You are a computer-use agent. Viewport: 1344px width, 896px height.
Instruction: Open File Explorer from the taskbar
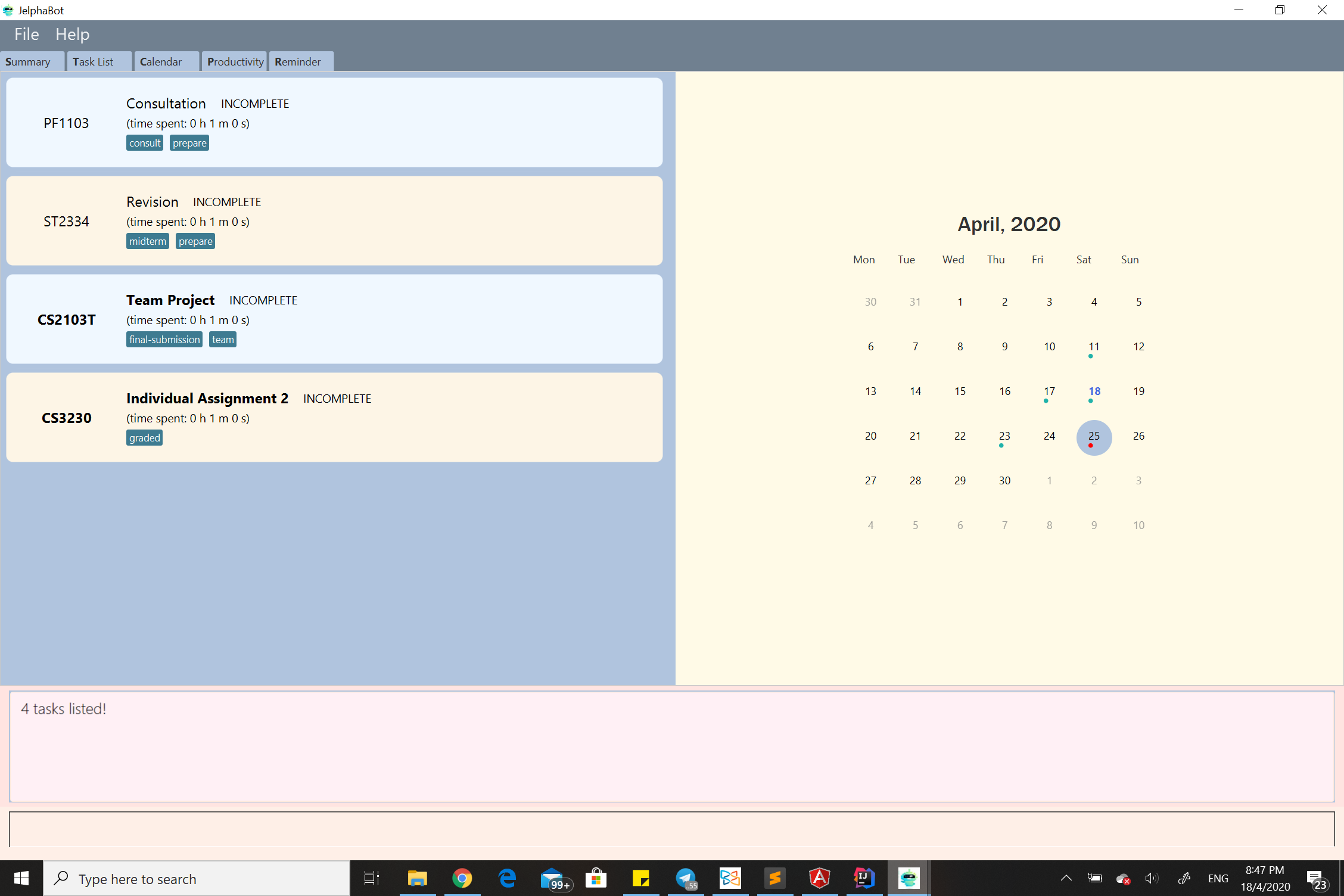417,878
